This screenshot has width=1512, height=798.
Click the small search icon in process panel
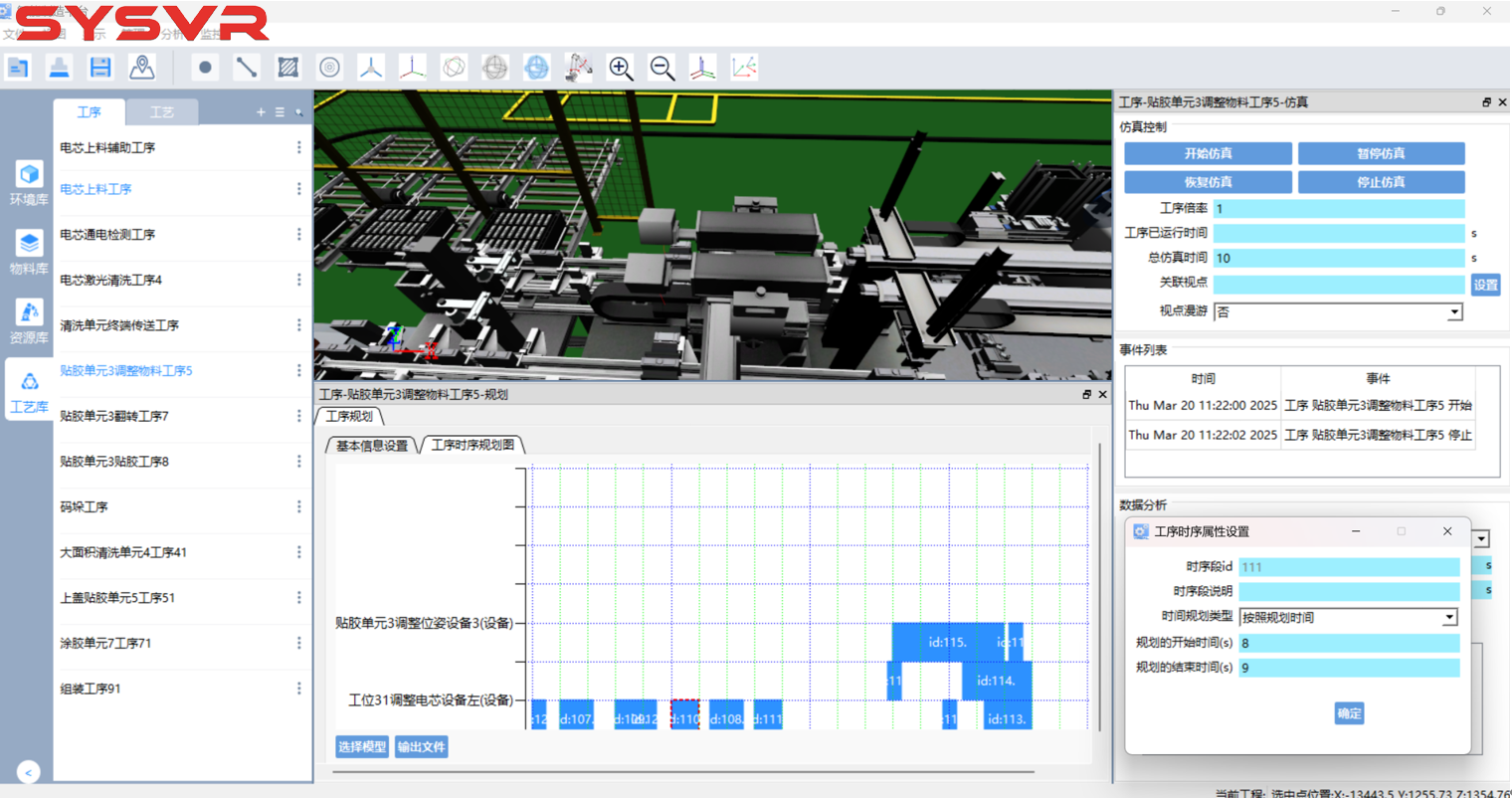coord(298,112)
